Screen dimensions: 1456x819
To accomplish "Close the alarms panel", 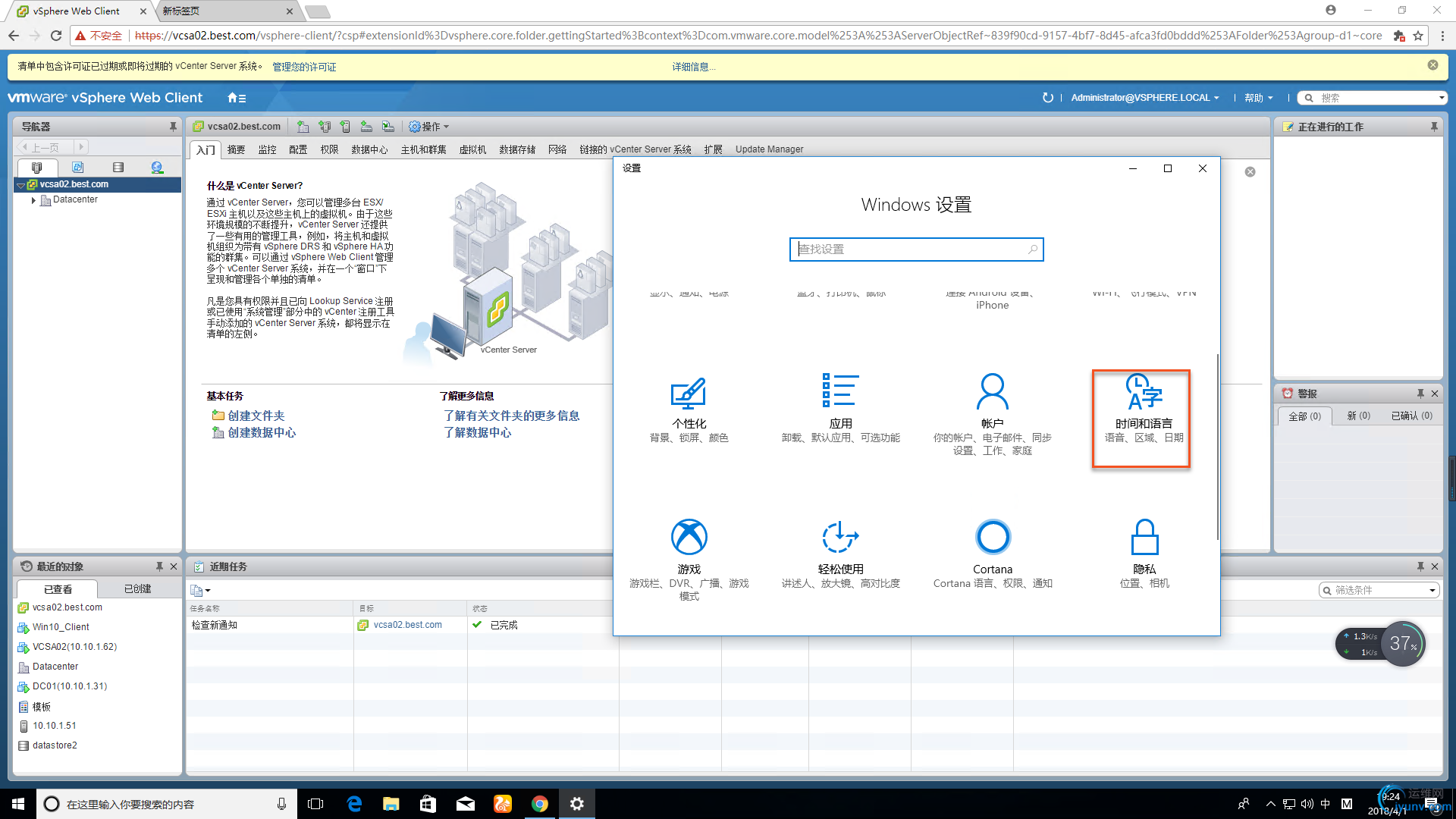I will (1435, 394).
